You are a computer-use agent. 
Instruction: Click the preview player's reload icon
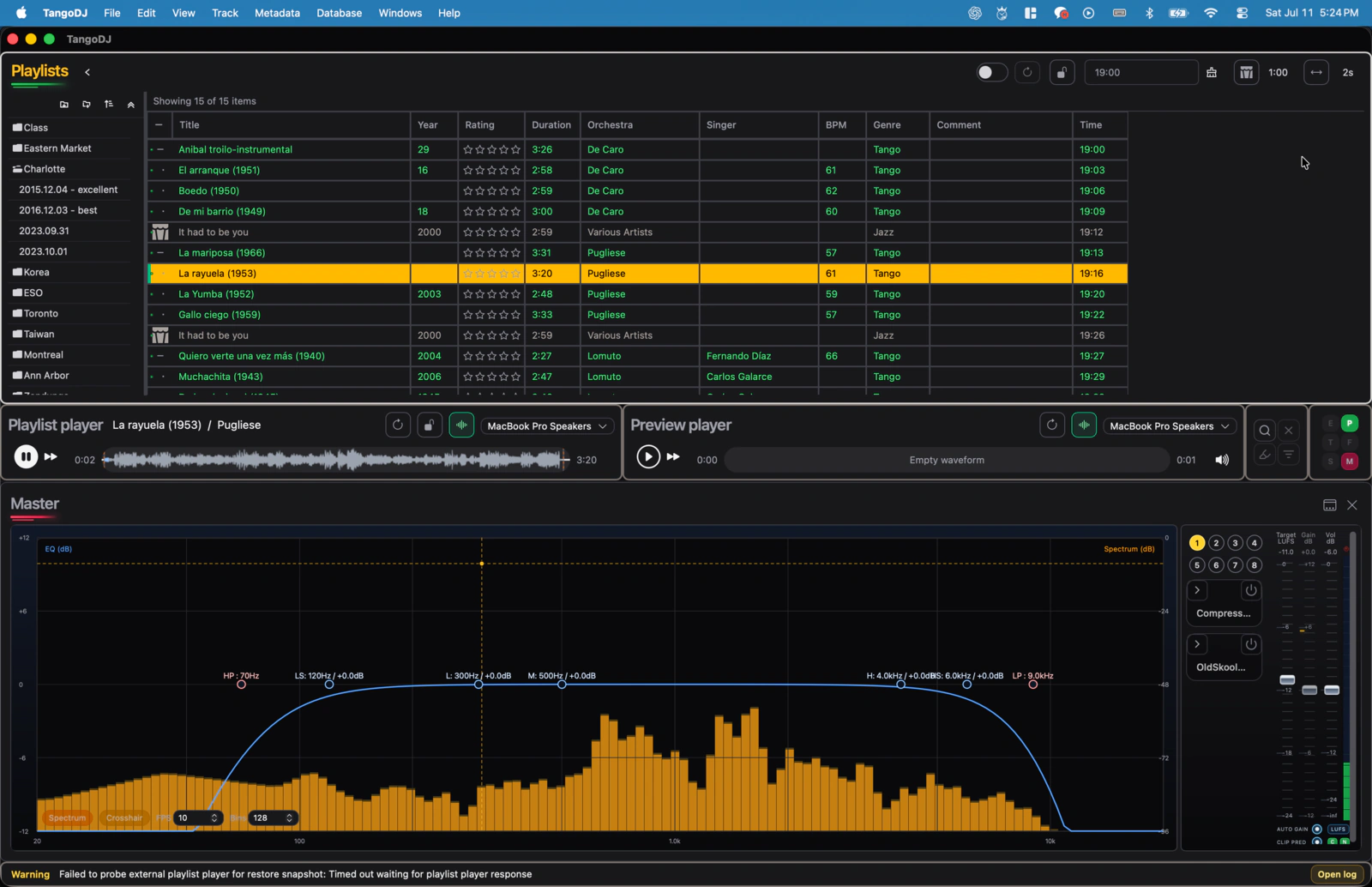tap(1052, 425)
